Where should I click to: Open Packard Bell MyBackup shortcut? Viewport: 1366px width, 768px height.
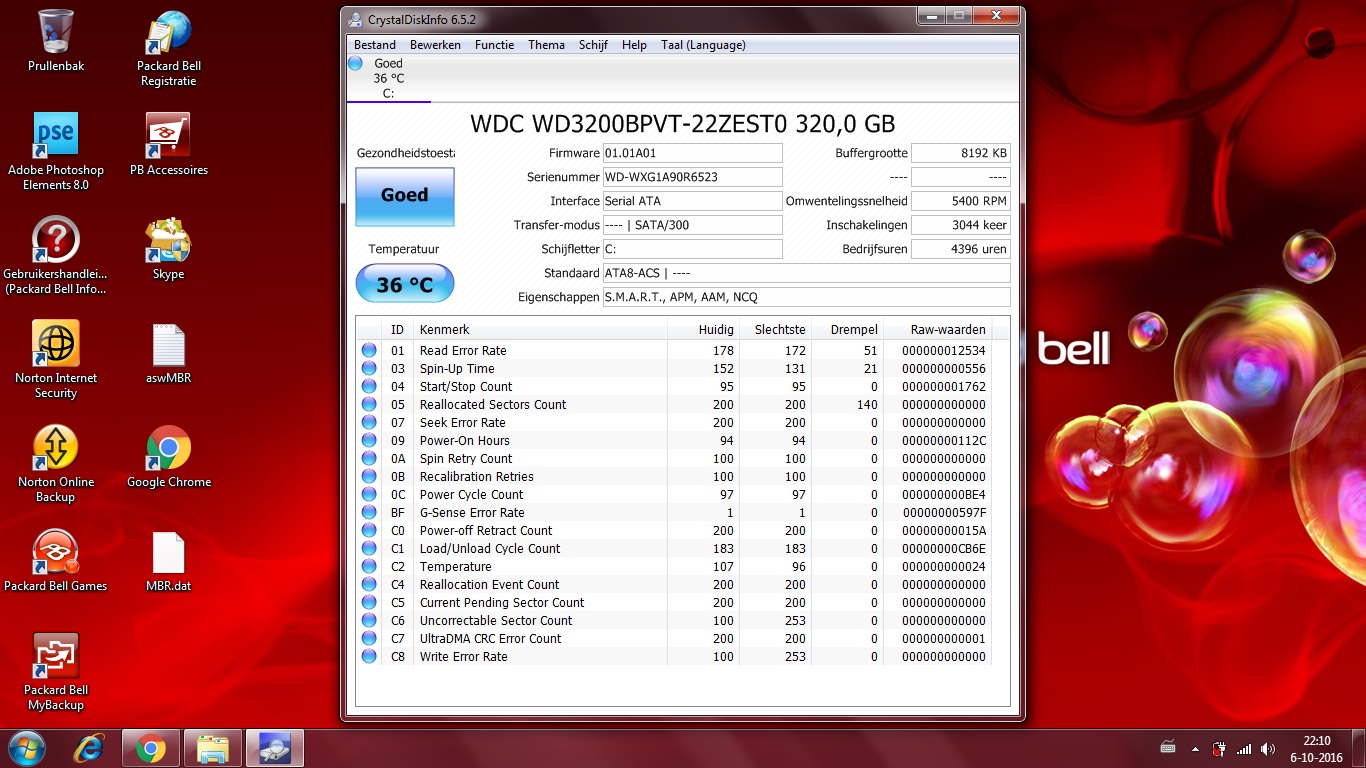(55, 672)
